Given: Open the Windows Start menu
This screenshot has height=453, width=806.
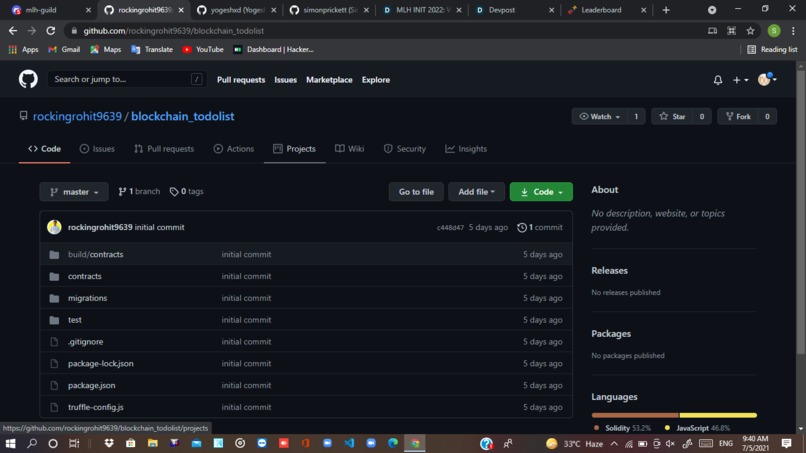Looking at the screenshot, I should coord(10,443).
